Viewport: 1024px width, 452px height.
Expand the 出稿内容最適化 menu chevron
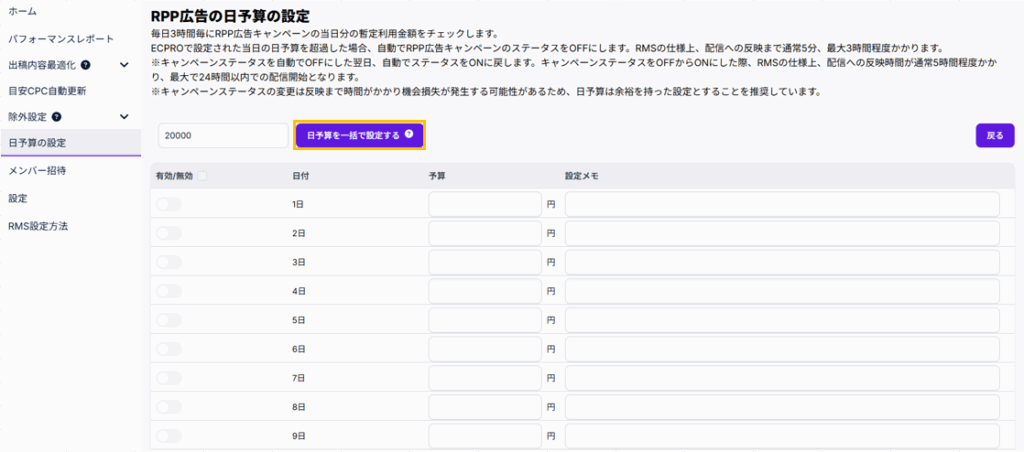pos(124,65)
